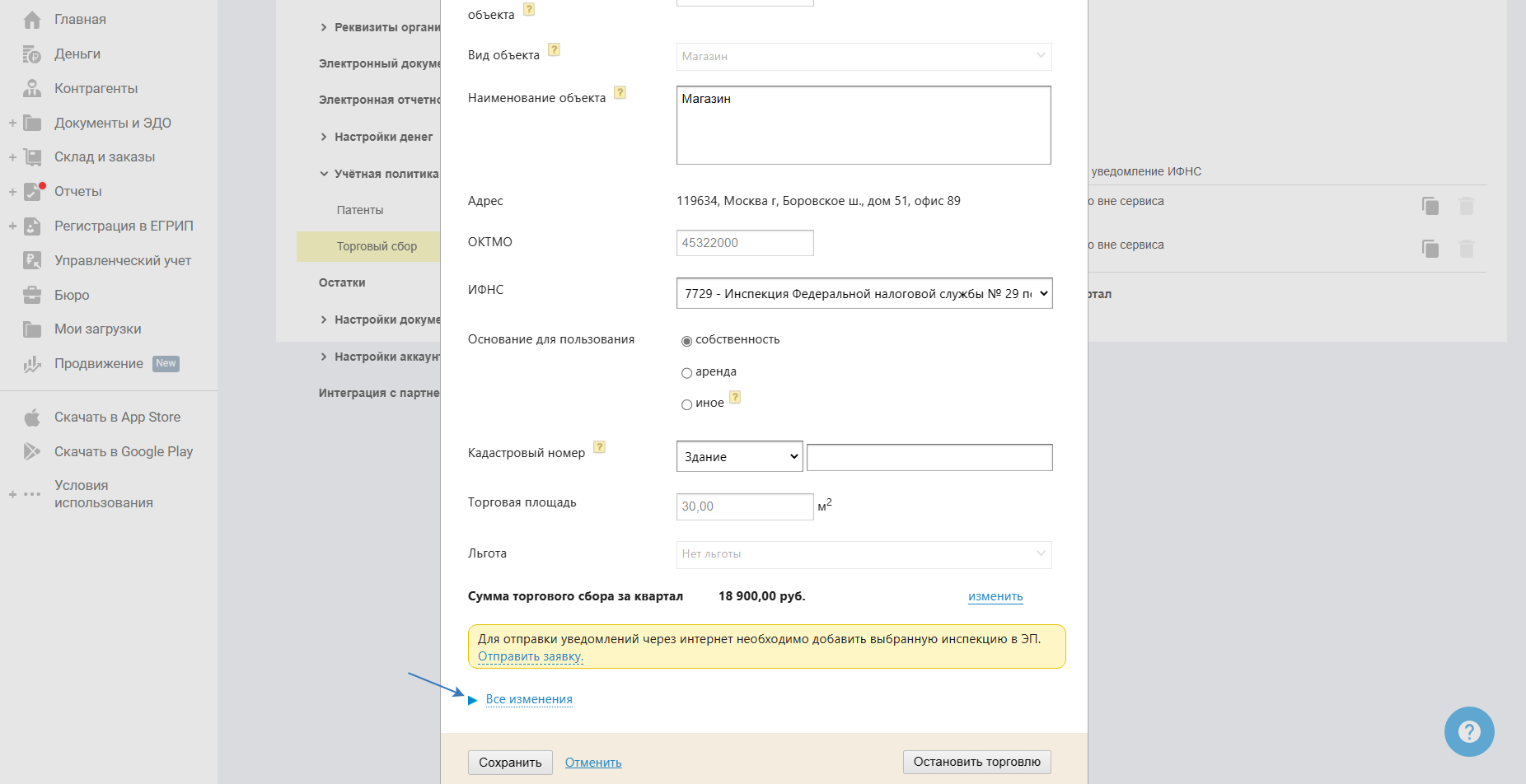Click the Контрагенты person icon
The height and width of the screenshot is (784, 1526).
[x=32, y=89]
